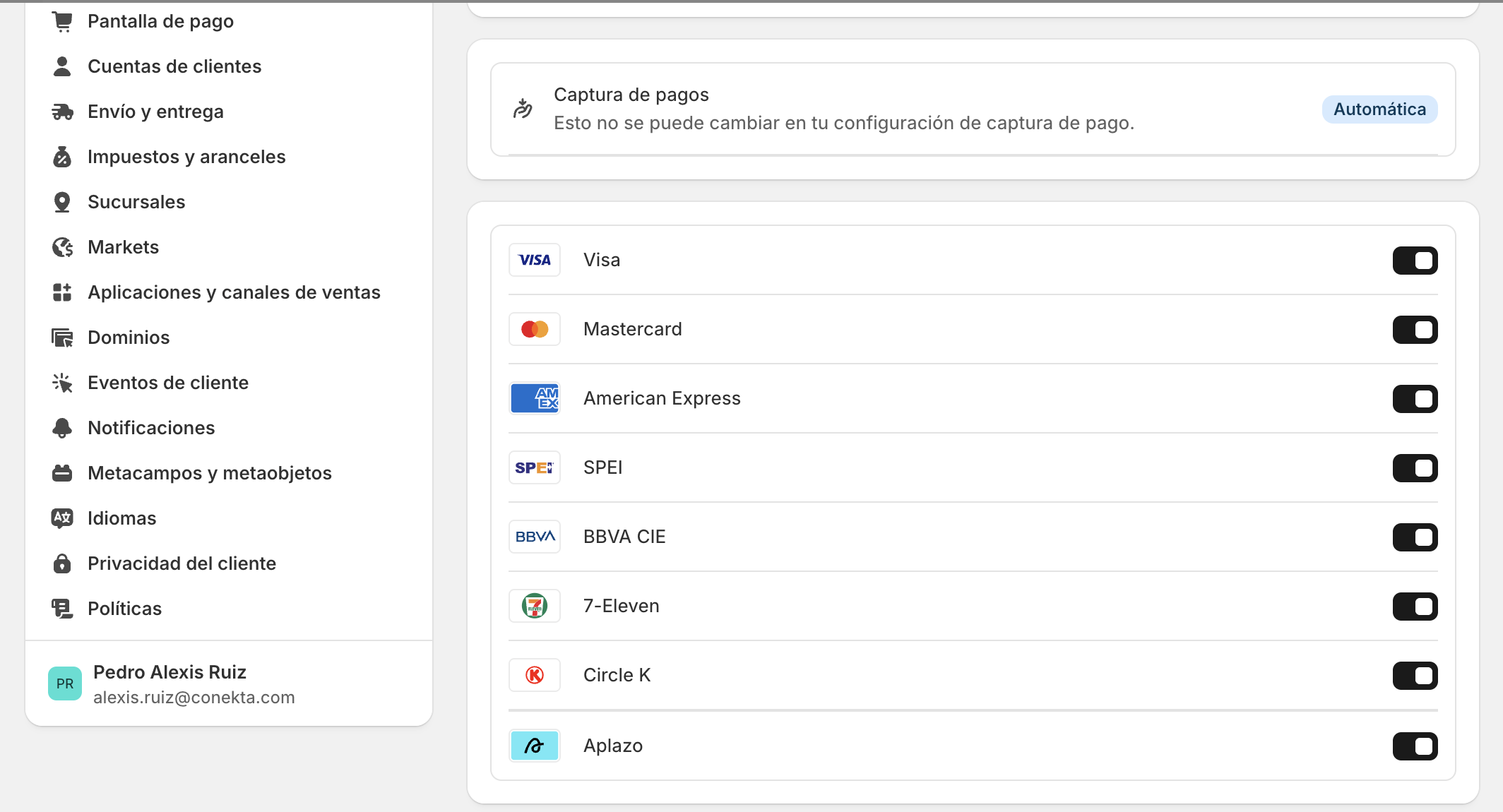This screenshot has height=812, width=1503.
Task: Switch off the Aplazo toggle
Action: coord(1415,746)
